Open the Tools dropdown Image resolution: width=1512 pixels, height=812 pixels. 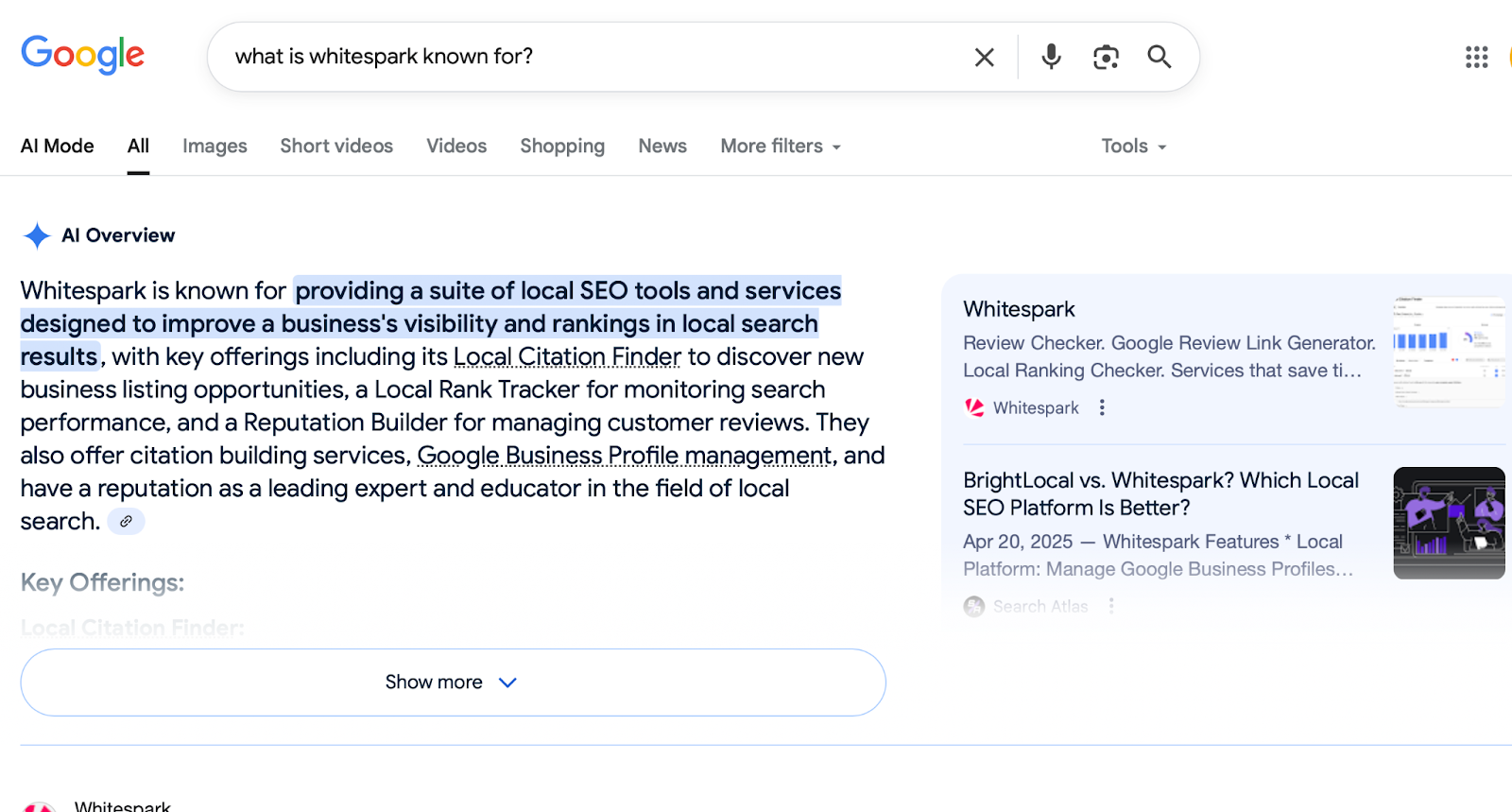(1134, 146)
